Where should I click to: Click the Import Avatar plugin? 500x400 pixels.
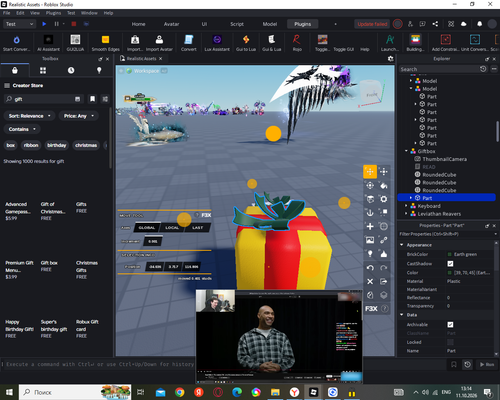point(159,43)
